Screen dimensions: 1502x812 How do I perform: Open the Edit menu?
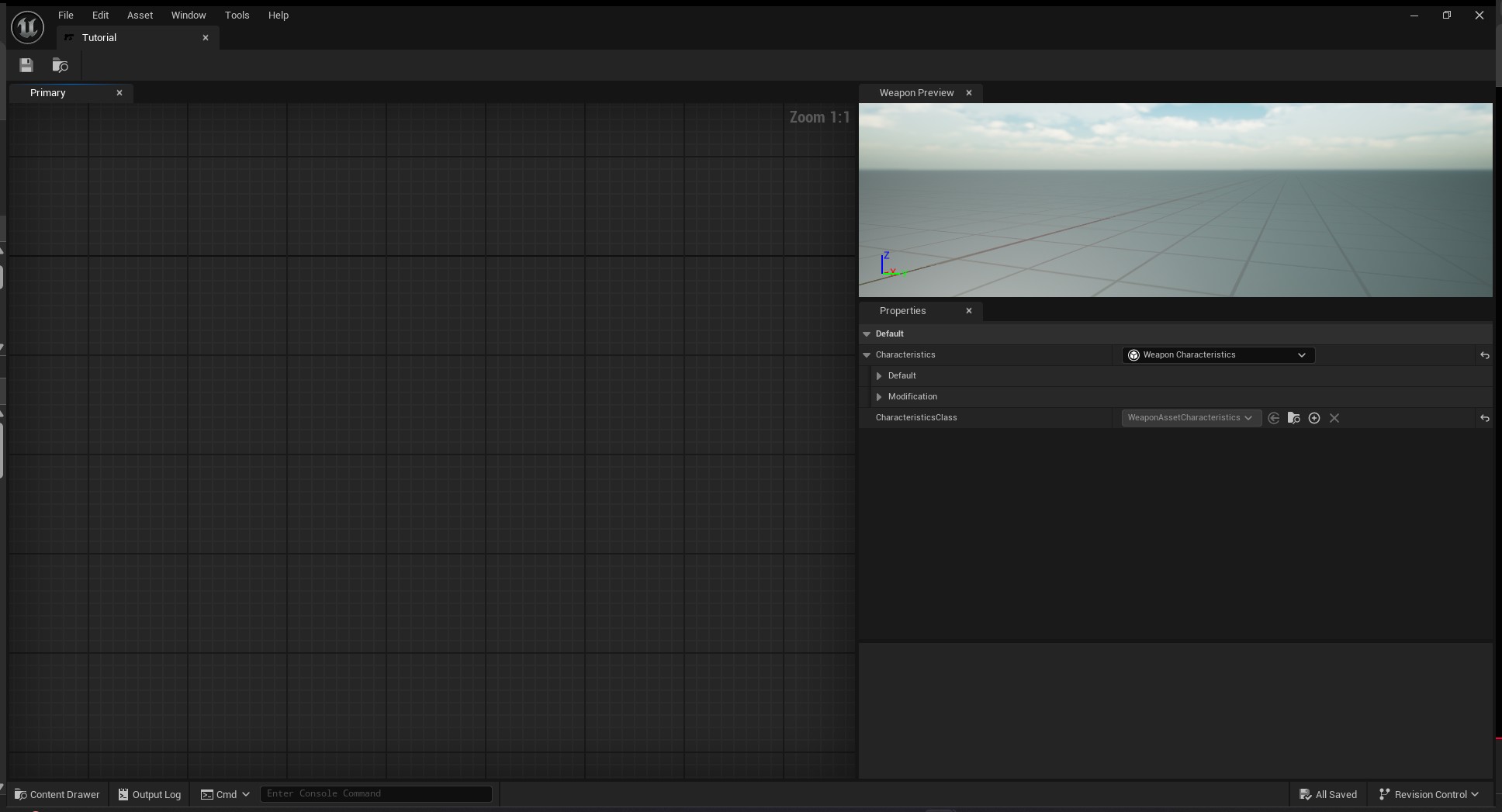(x=100, y=15)
